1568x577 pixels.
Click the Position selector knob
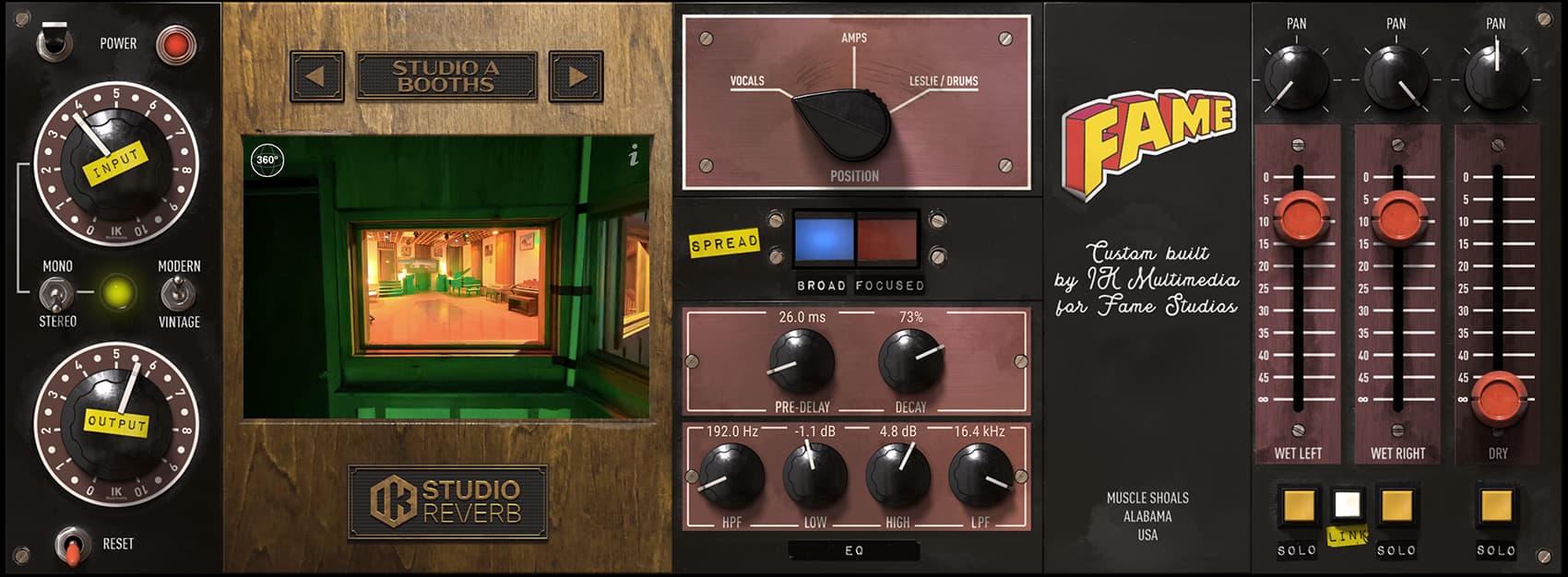[x=843, y=125]
